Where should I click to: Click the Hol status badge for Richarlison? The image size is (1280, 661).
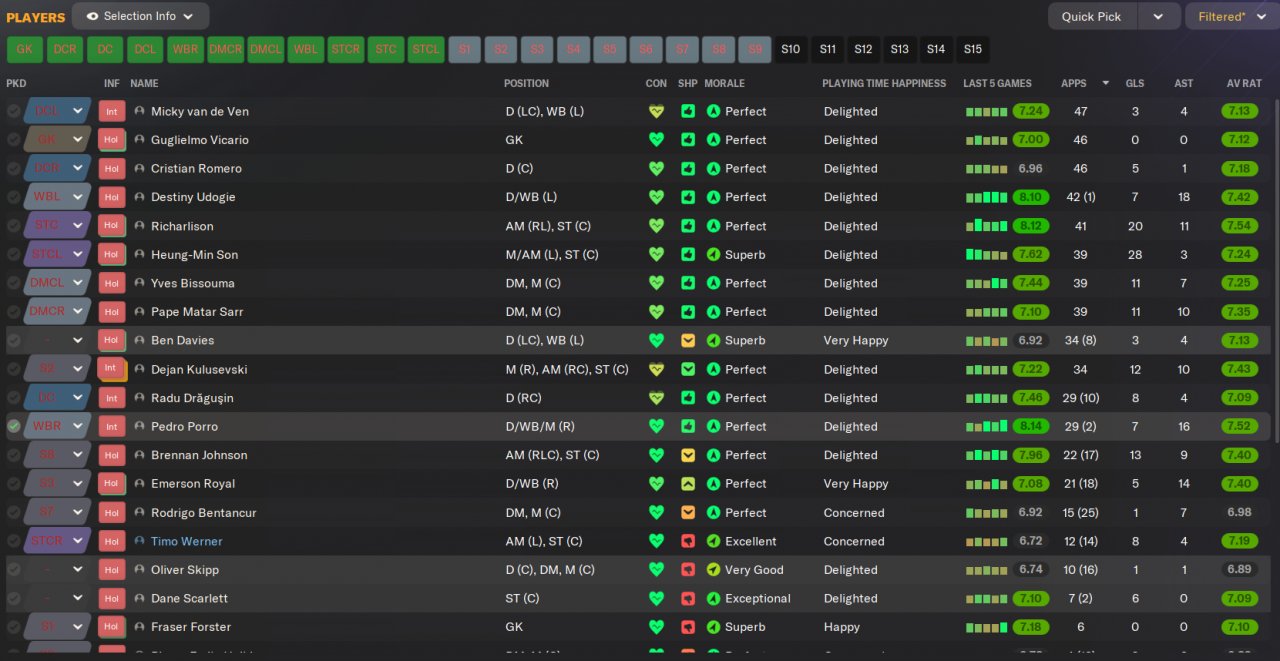[x=111, y=226]
